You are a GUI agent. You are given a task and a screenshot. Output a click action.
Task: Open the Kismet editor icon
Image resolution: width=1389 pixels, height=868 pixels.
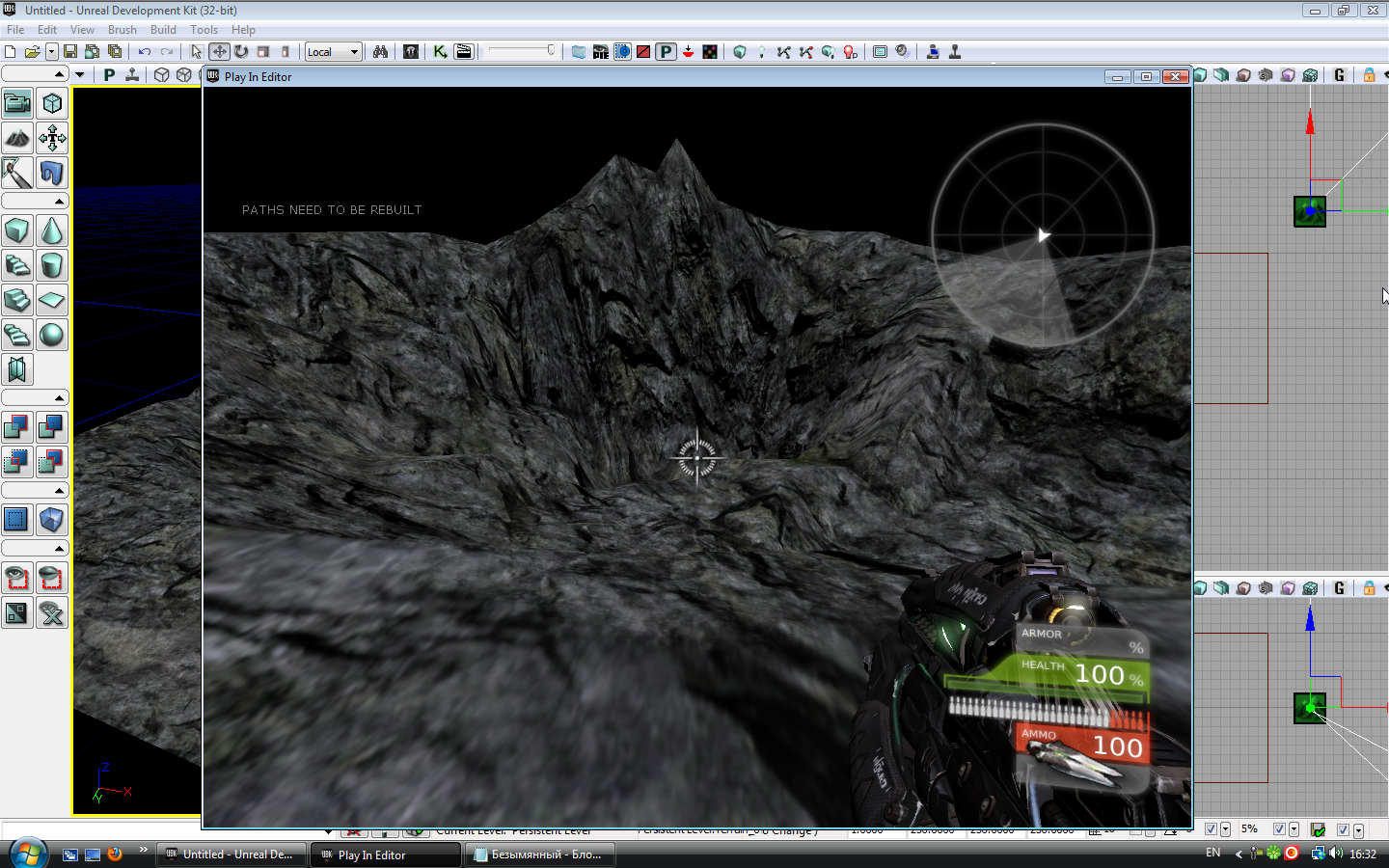point(440,52)
